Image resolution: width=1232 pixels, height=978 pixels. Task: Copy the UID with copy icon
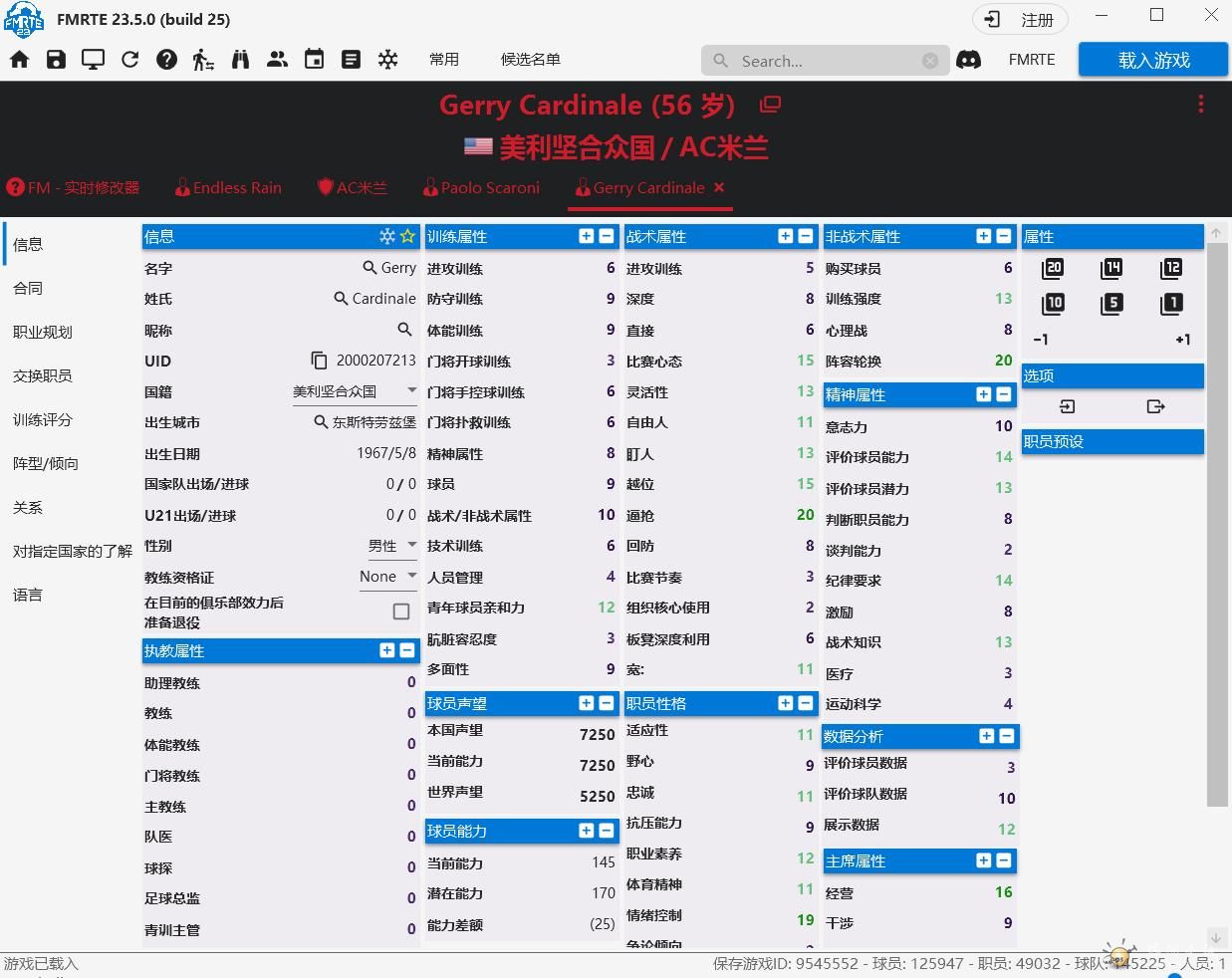[x=319, y=360]
